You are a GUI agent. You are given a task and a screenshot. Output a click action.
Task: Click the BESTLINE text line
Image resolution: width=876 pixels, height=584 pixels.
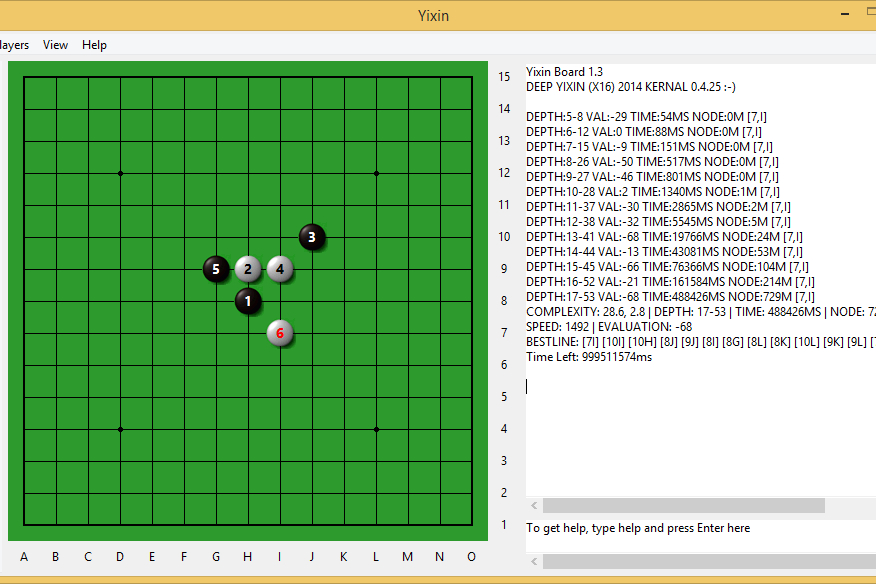coord(701,341)
